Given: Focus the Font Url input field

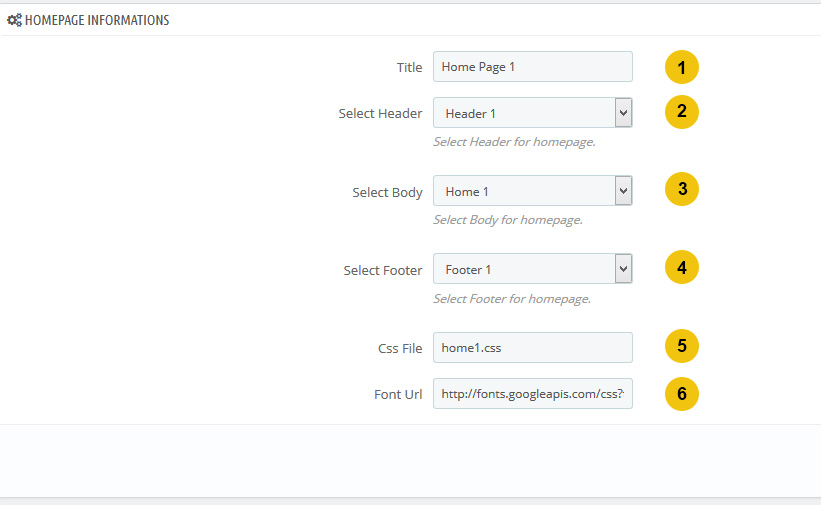Looking at the screenshot, I should tap(532, 393).
